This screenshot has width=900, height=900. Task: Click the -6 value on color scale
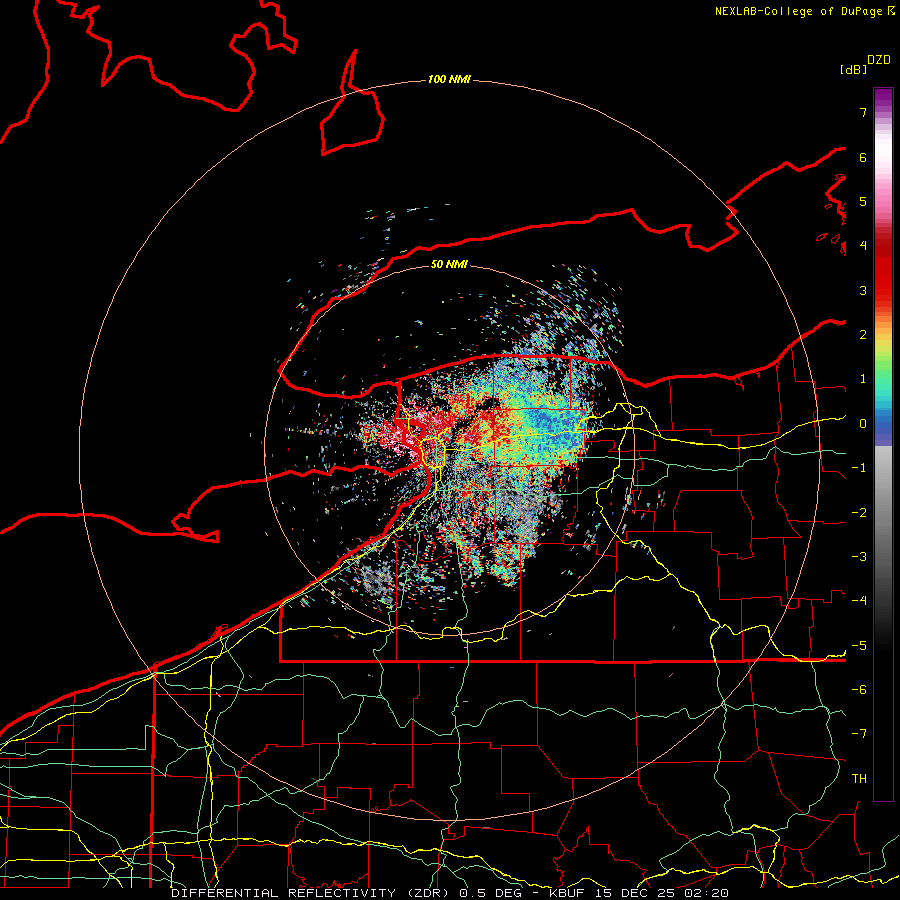pos(859,690)
